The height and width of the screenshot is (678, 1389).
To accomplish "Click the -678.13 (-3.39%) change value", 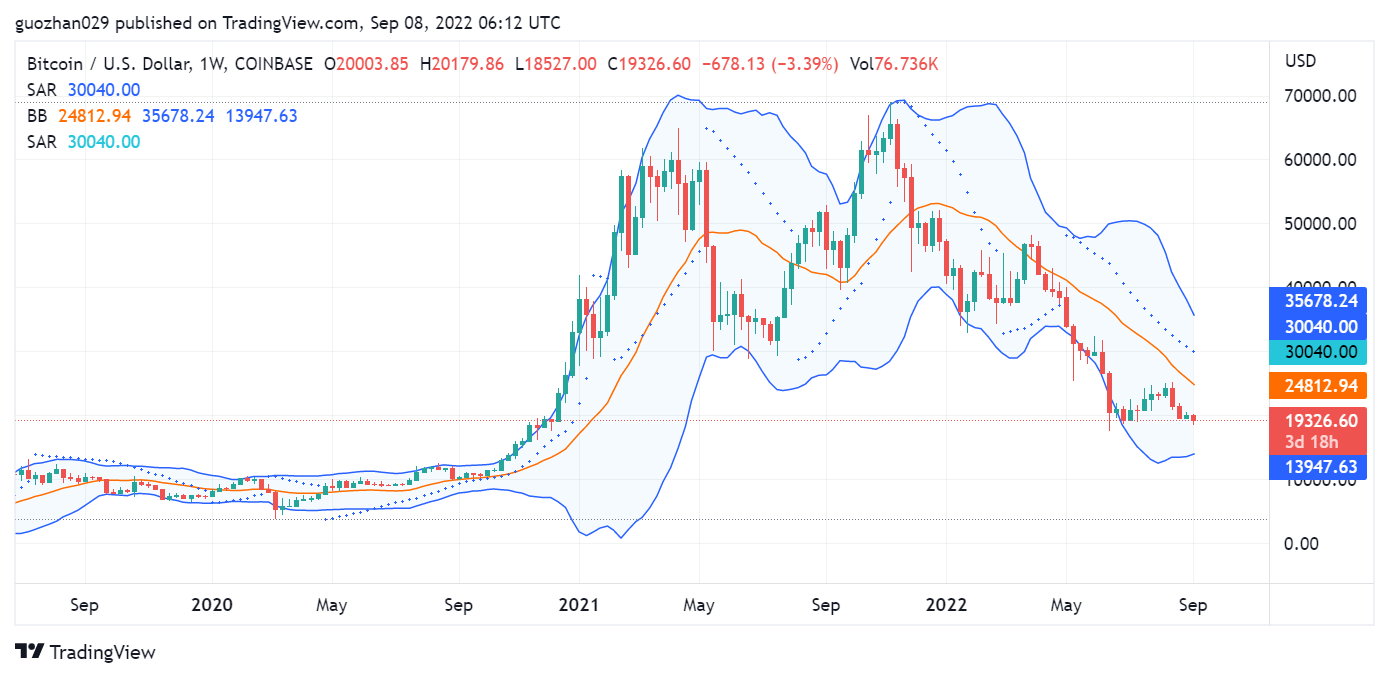I will pos(770,64).
